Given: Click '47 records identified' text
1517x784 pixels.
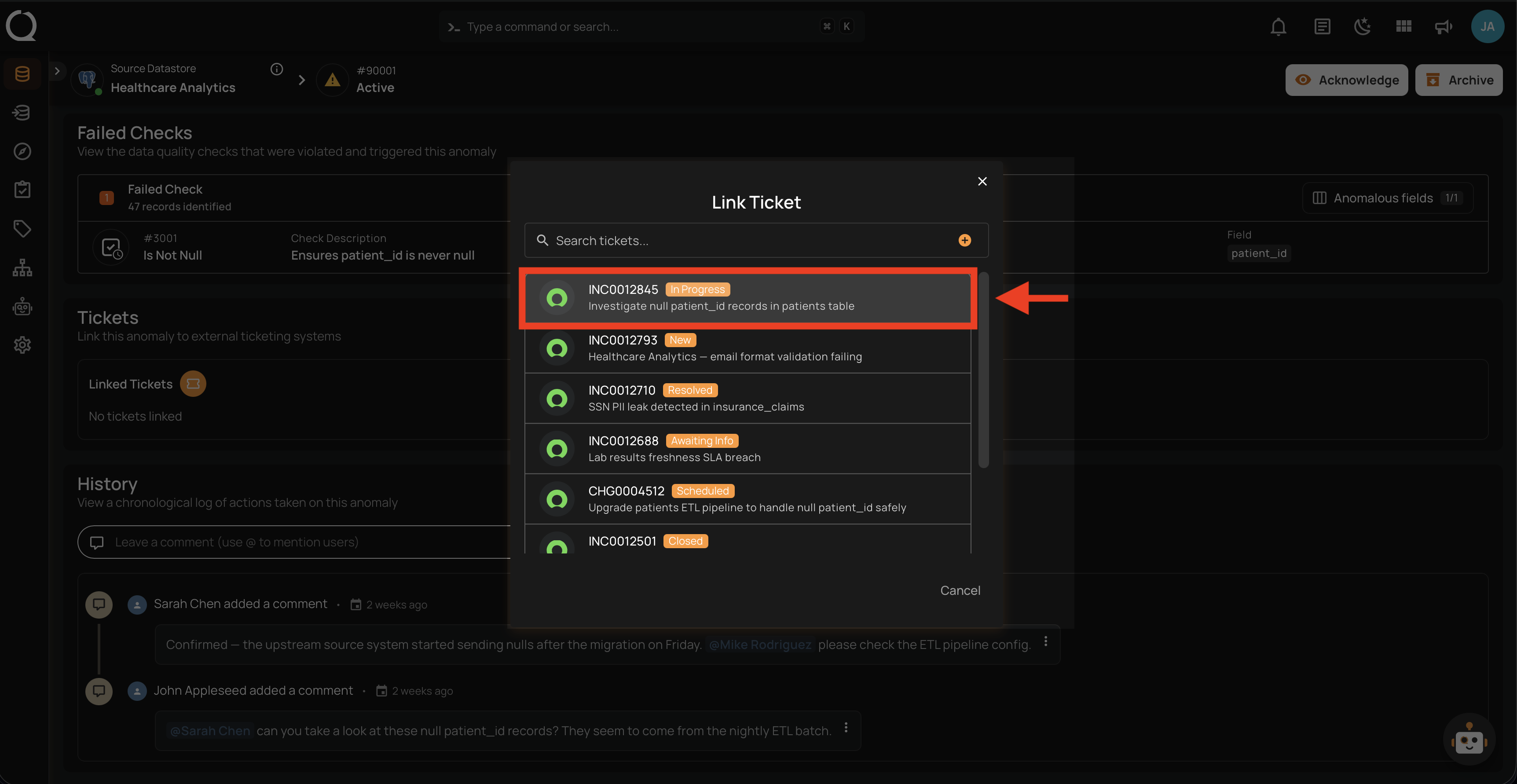Looking at the screenshot, I should [179, 207].
